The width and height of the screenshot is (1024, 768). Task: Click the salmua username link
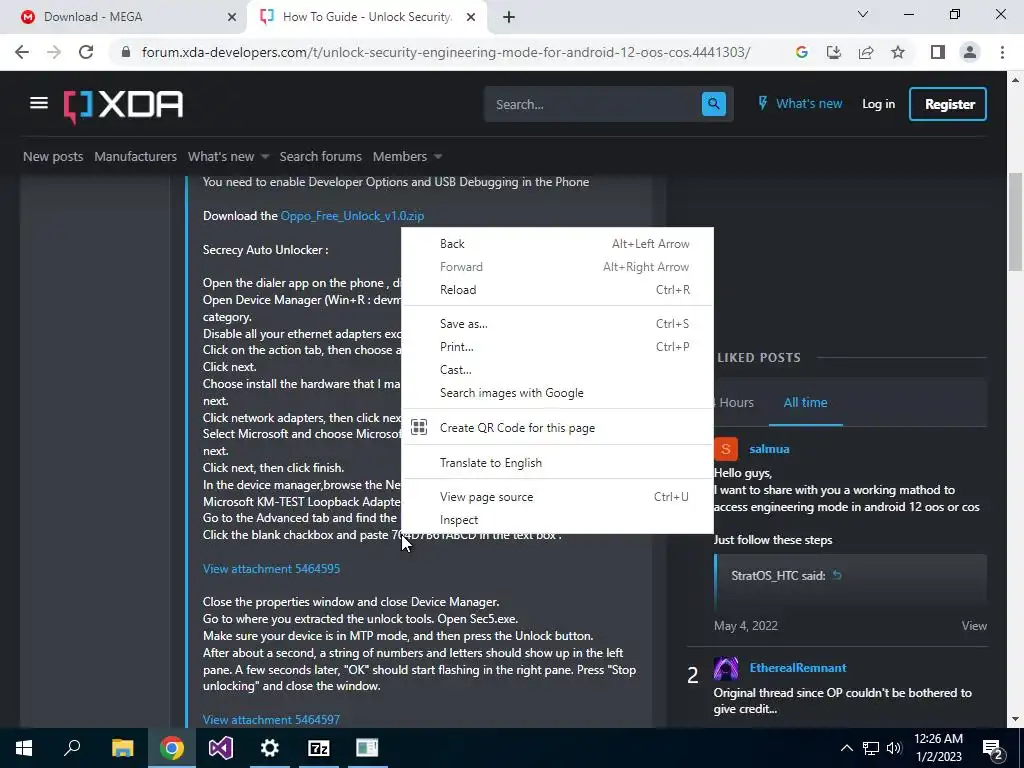coord(769,449)
